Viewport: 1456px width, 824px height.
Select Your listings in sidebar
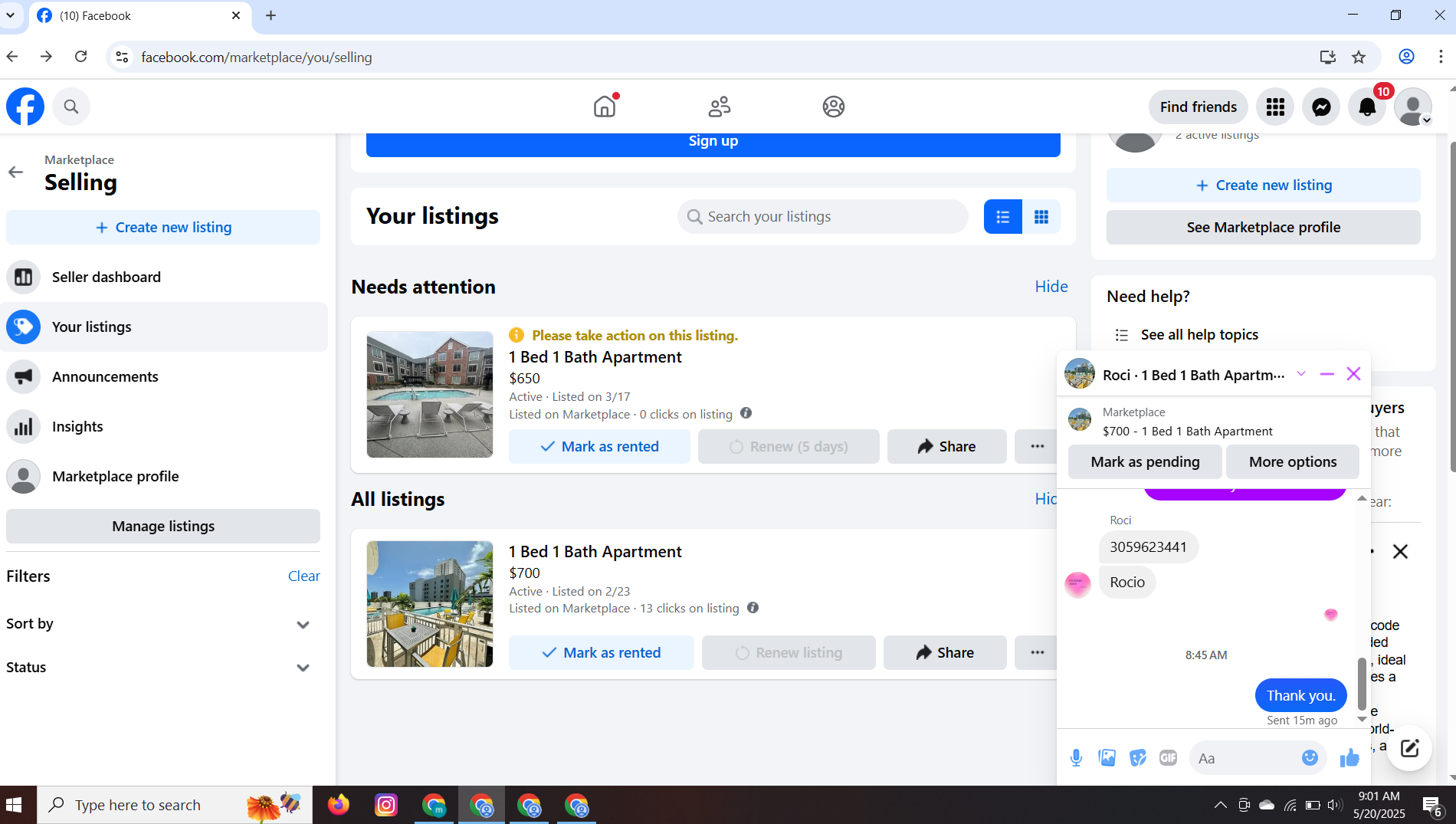(164, 327)
